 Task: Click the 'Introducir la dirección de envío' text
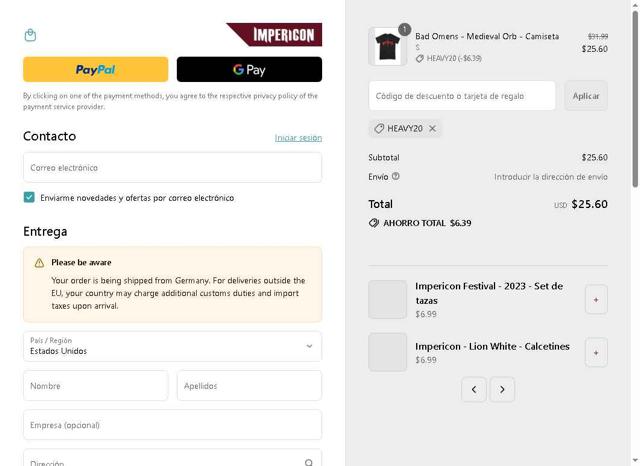click(x=551, y=177)
